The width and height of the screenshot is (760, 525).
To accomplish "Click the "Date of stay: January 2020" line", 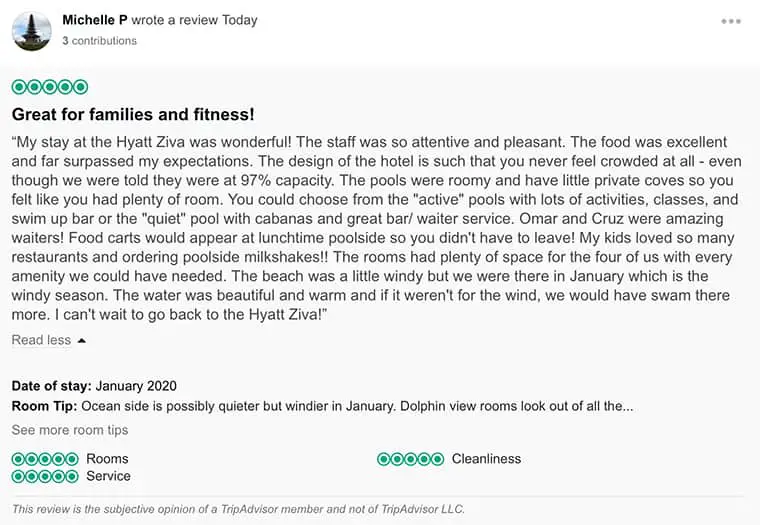I will pos(94,386).
